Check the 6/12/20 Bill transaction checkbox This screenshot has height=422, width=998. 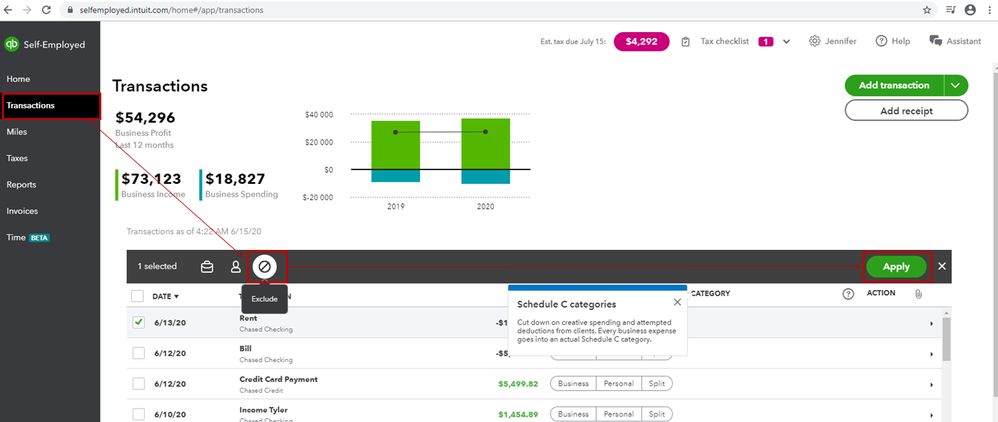138,353
